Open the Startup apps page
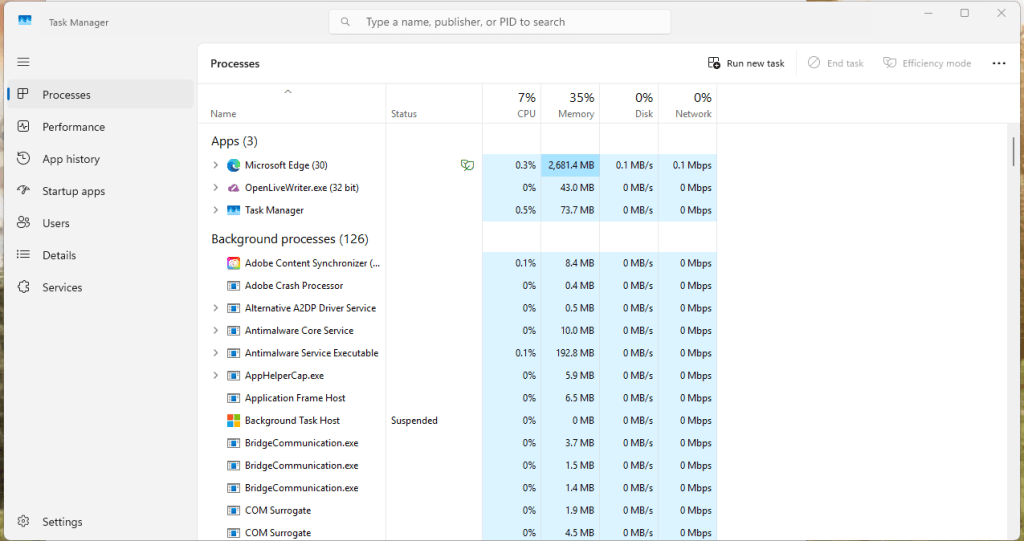This screenshot has width=1024, height=541. tap(73, 191)
